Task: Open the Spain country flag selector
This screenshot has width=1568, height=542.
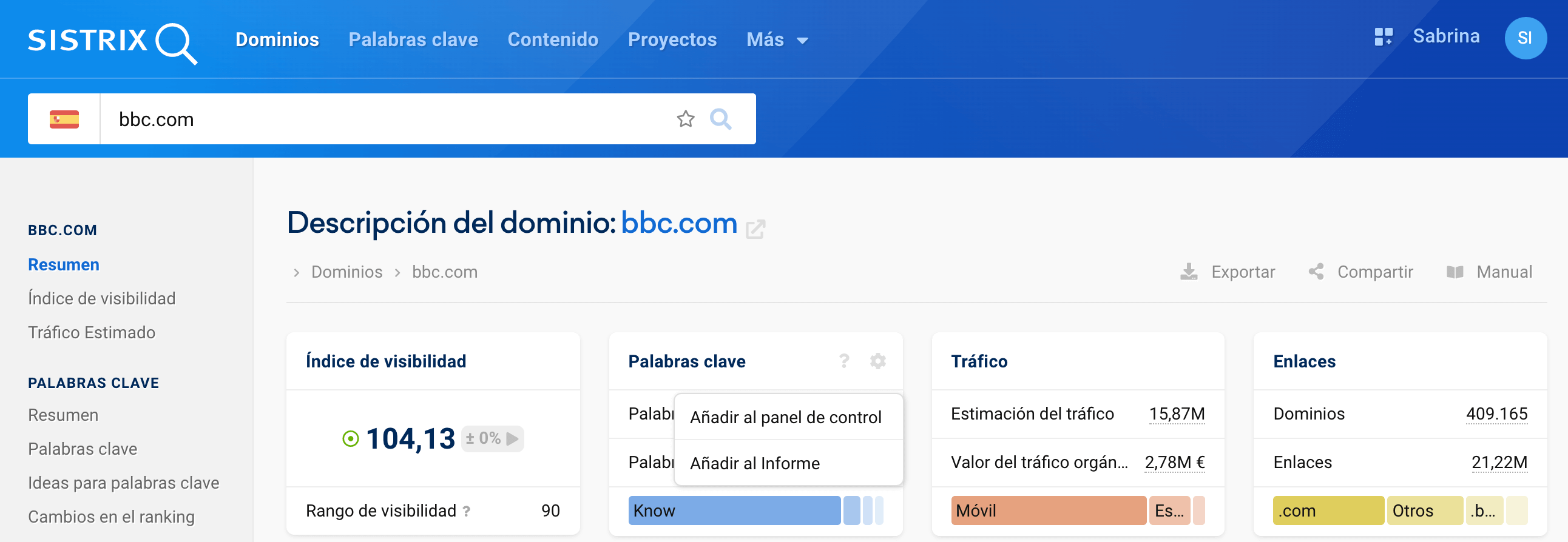Action: 64,119
